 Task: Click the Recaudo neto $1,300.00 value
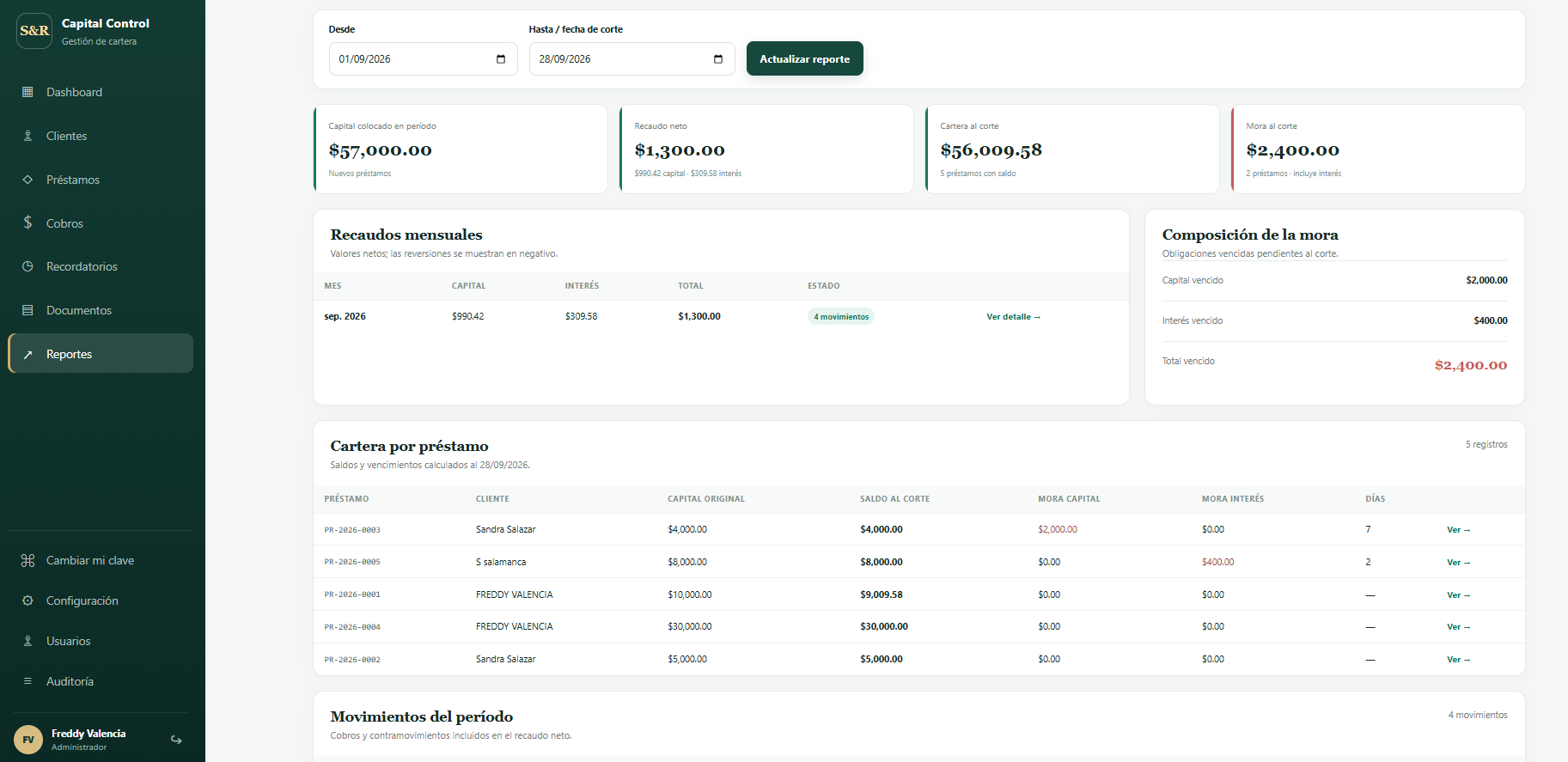[680, 150]
